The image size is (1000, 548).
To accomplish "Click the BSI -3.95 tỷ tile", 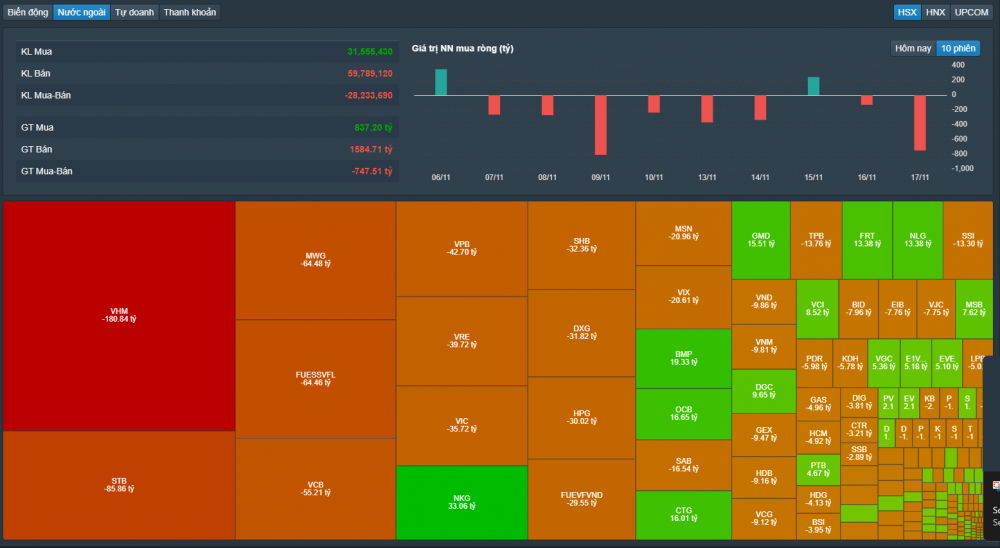I will pos(818,526).
